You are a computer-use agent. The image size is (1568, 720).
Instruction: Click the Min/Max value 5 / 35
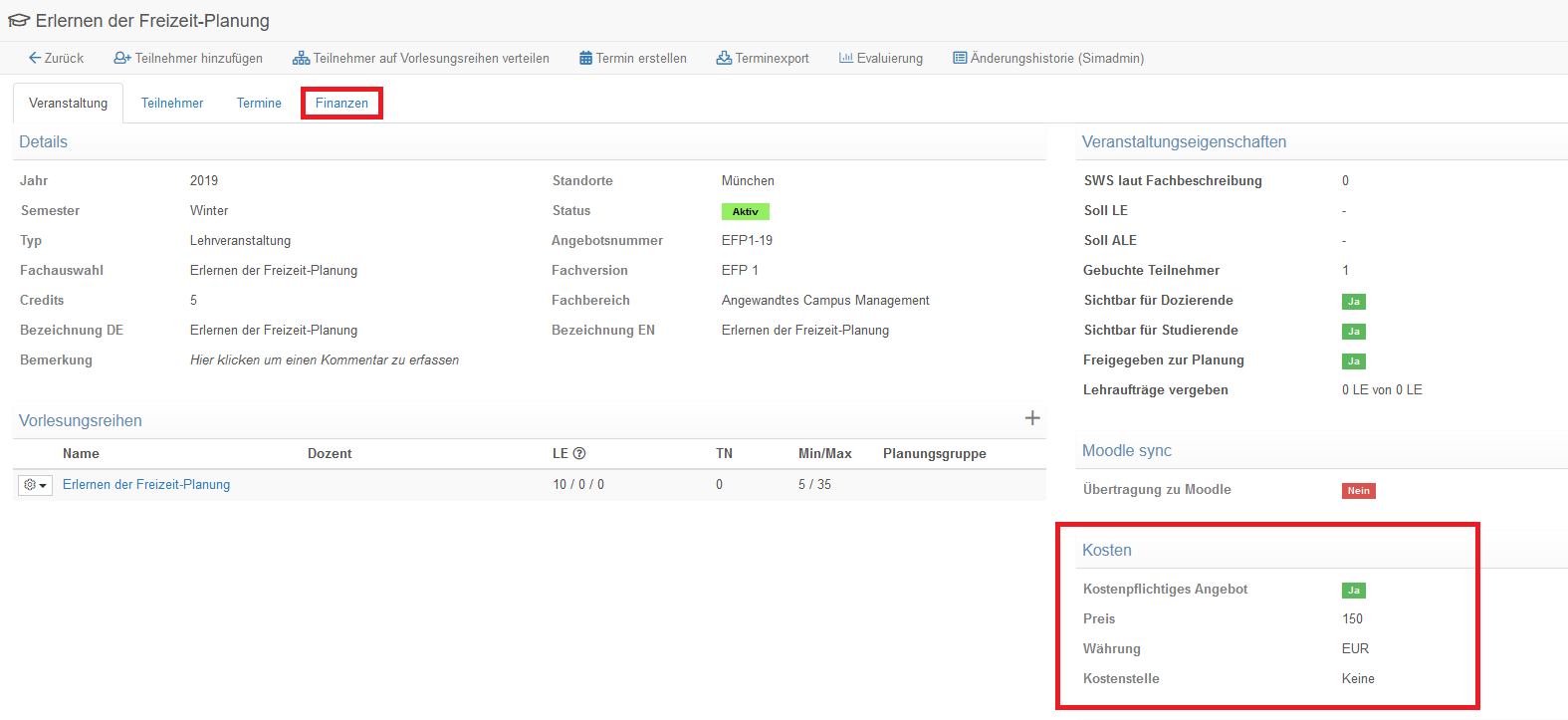[814, 484]
